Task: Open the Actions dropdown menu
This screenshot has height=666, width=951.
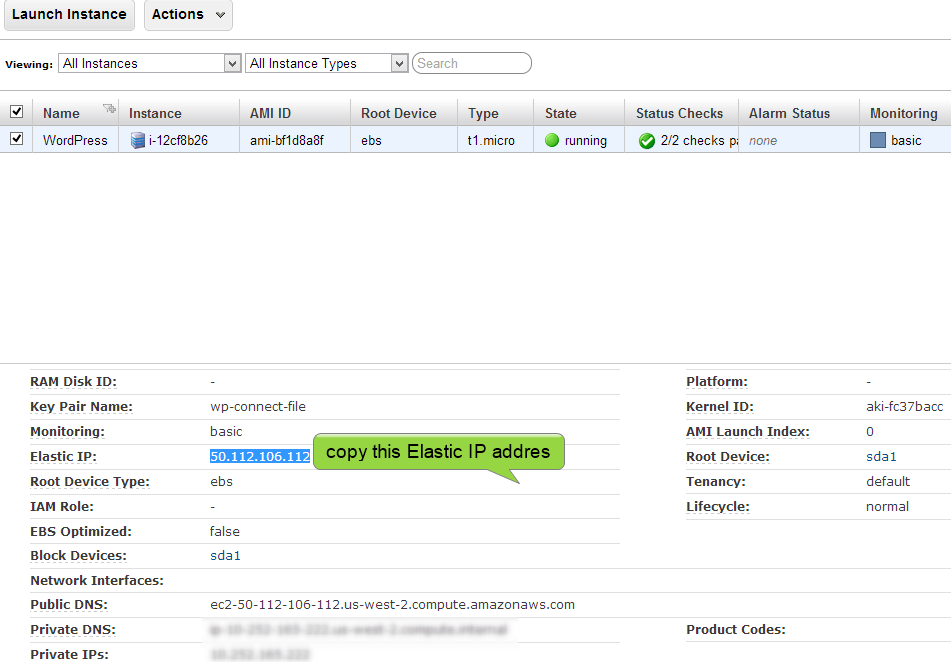Action: tap(188, 15)
